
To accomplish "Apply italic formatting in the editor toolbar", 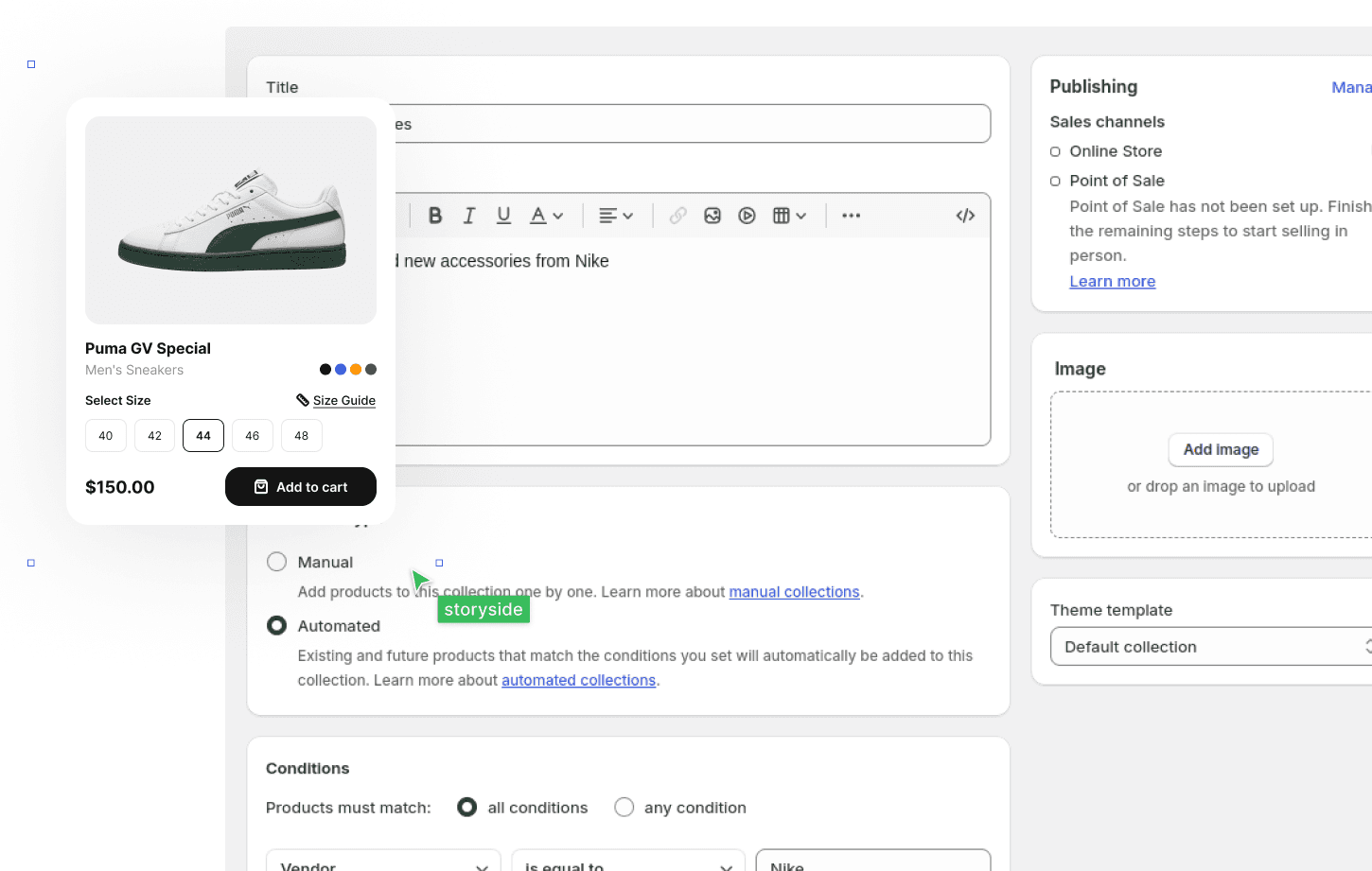I will 469,216.
